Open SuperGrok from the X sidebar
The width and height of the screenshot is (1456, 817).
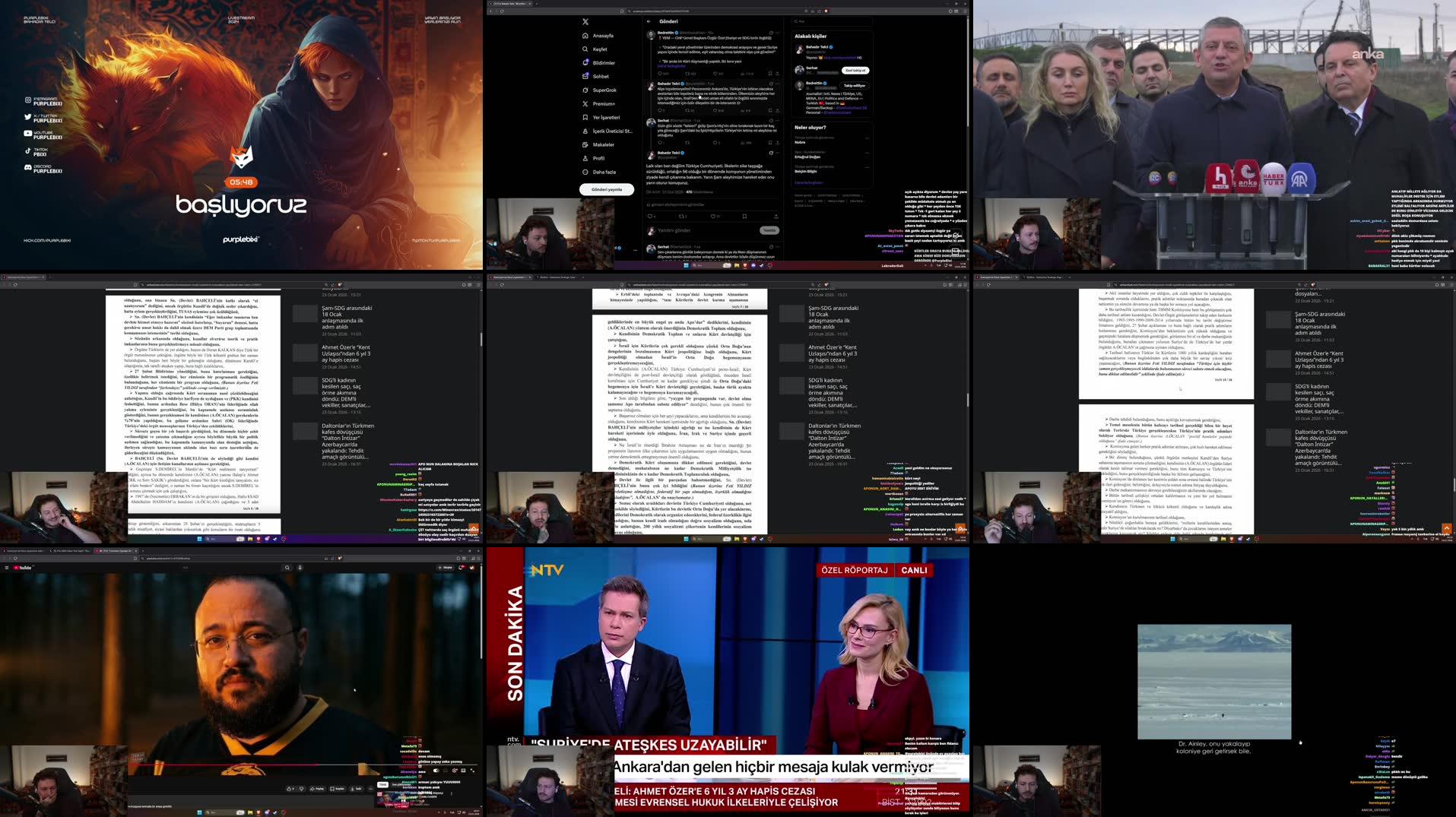585,90
